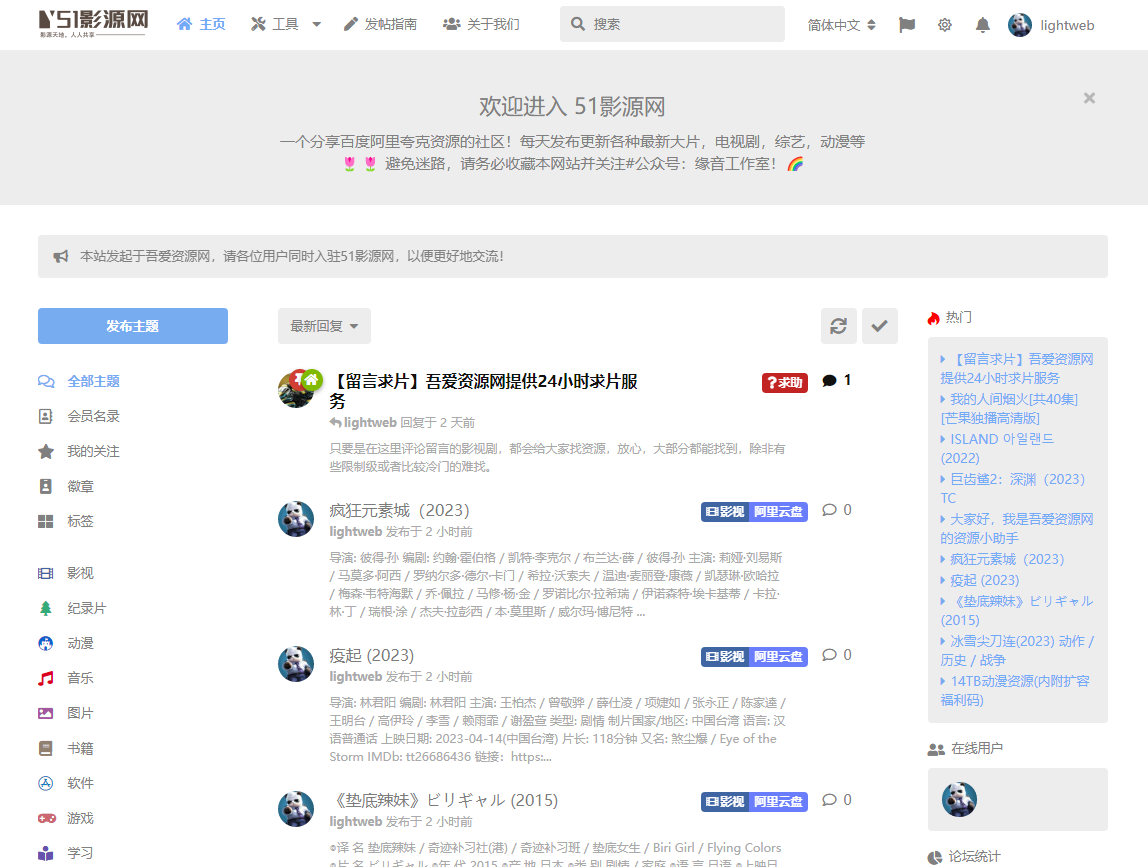
Task: Select the 书籍 books category
Action: [66, 749]
